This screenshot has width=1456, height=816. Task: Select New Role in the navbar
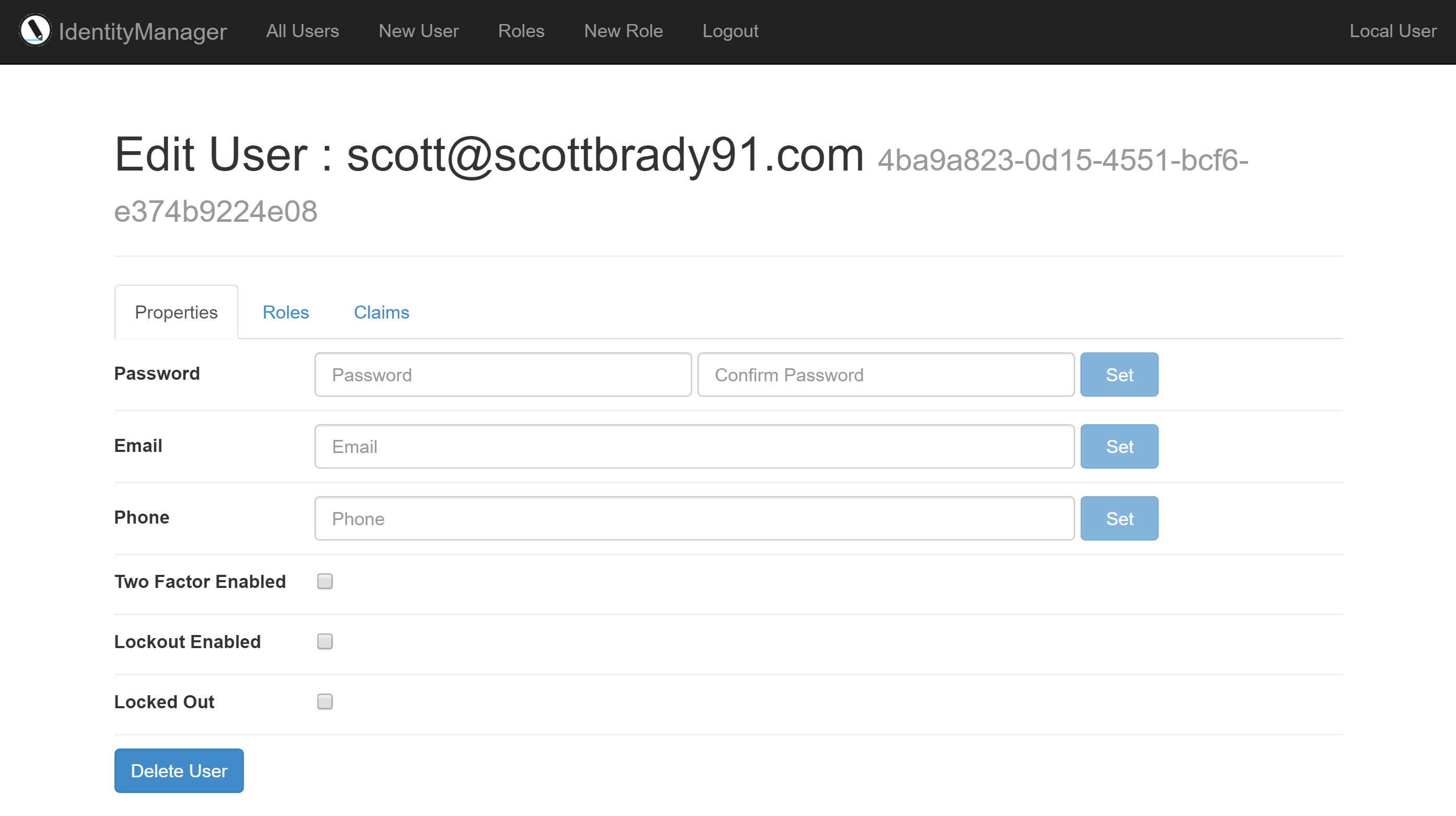tap(623, 31)
